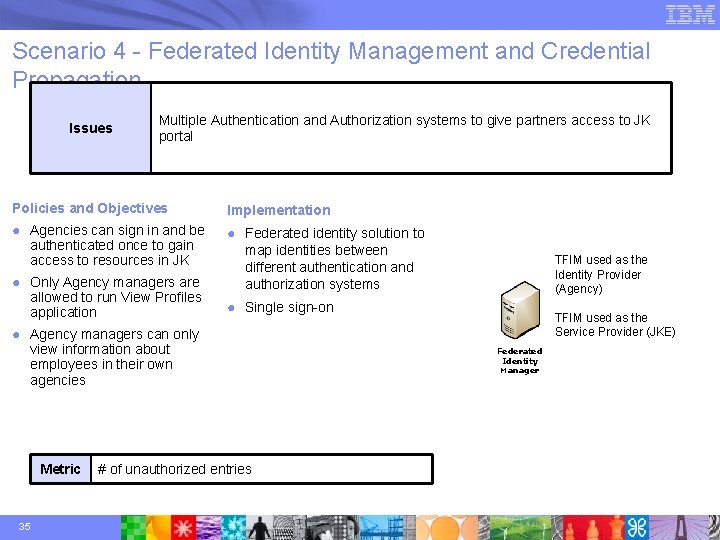Image resolution: width=720 pixels, height=540 pixels.
Task: Select bullet "Only Agency managers are allowed"
Action: [116, 297]
